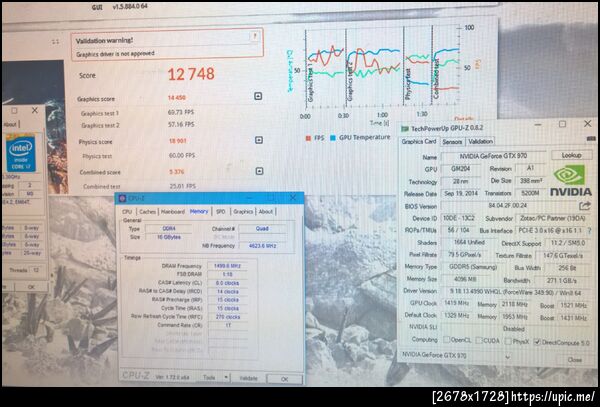Viewport: 600px width, 407px height.
Task: Click the Quad Channel # field
Action: [262, 228]
